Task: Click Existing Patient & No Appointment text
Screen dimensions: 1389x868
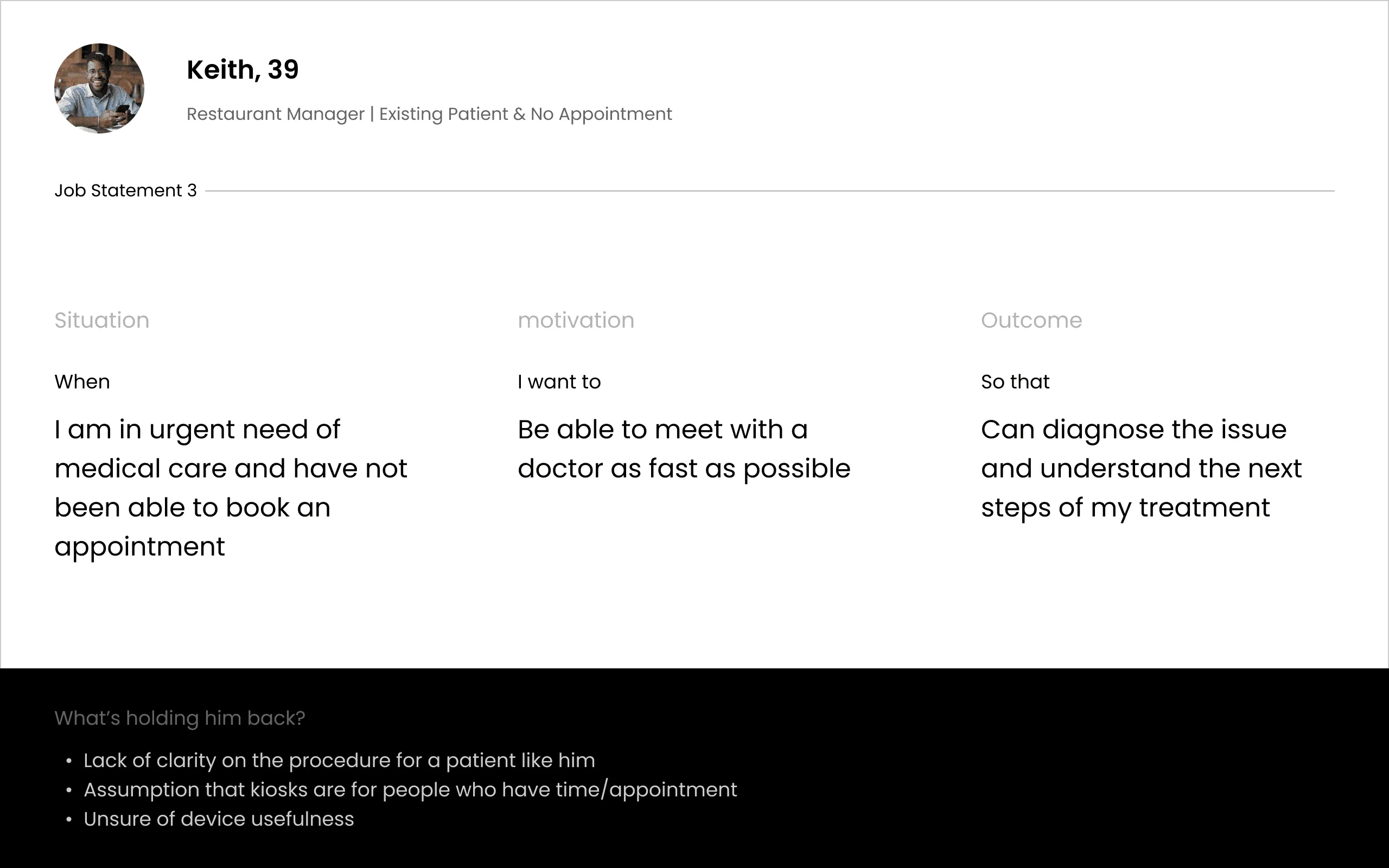Action: pos(525,114)
